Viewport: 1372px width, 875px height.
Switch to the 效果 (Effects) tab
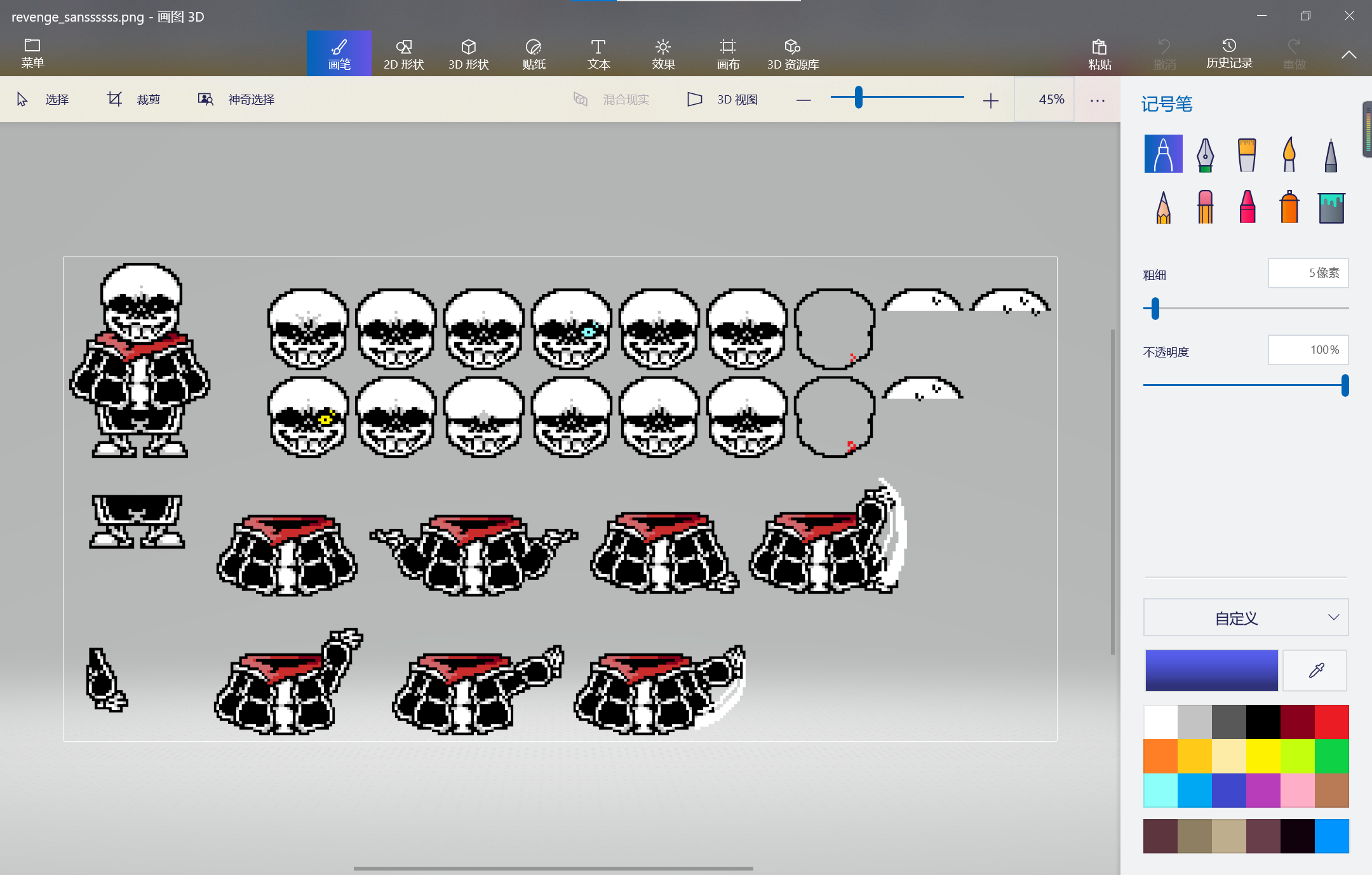tap(663, 53)
